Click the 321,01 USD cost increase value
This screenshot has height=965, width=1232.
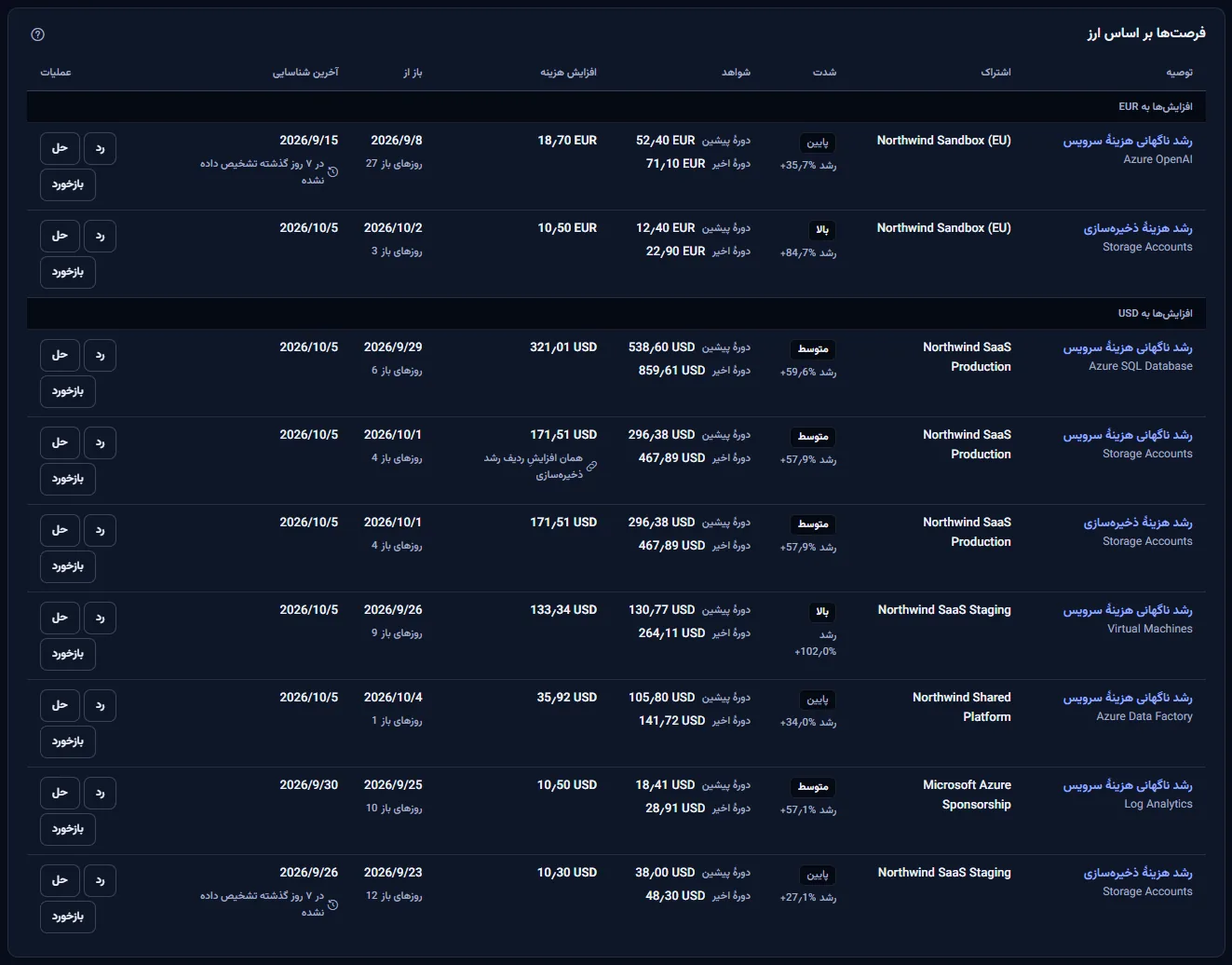563,347
